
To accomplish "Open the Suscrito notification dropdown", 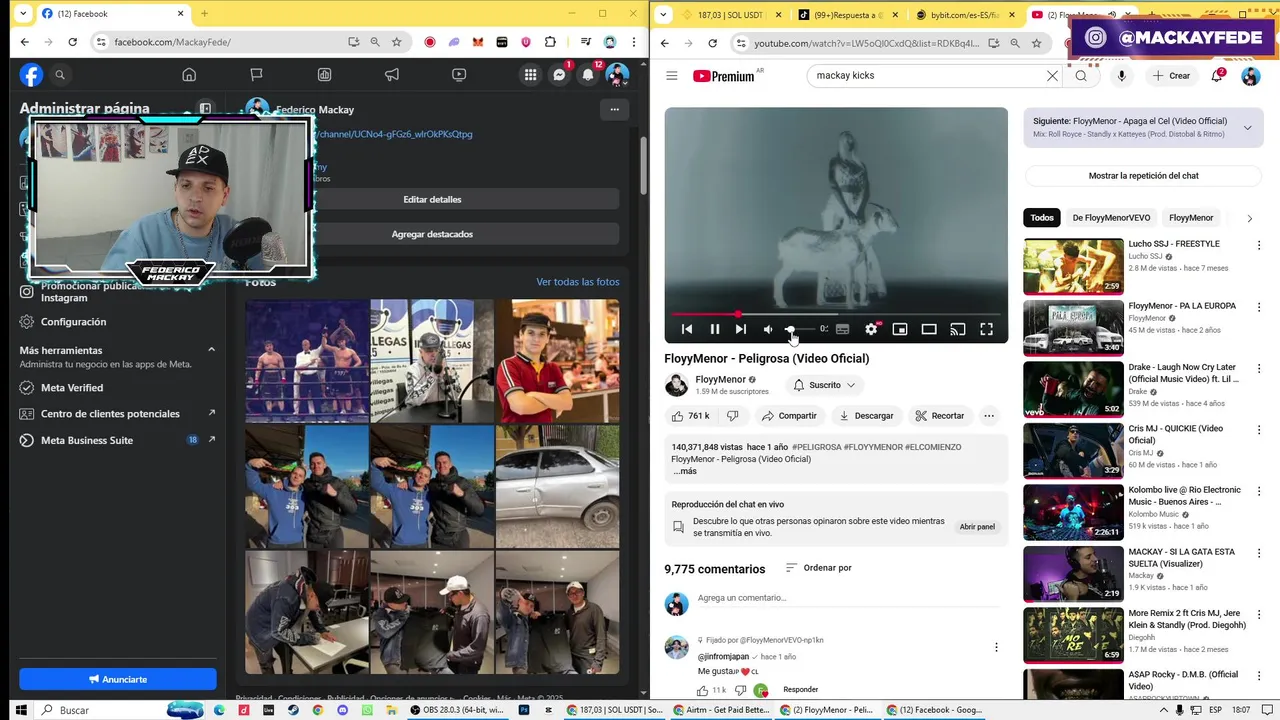I will (825, 385).
